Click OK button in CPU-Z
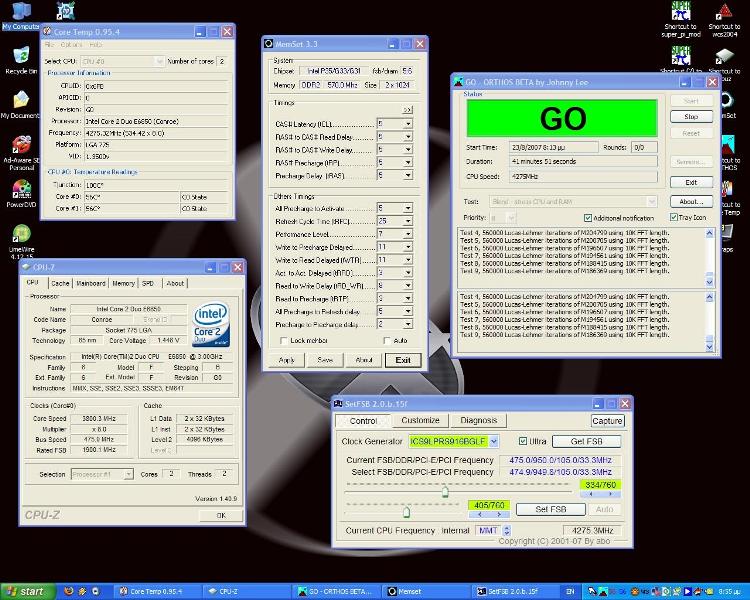The width and height of the screenshot is (750, 600). (221, 515)
